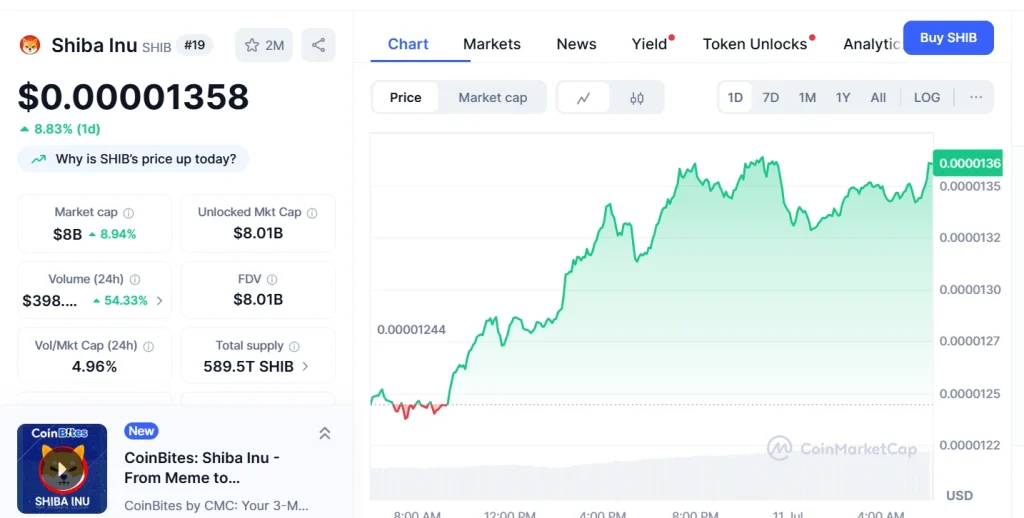
Task: Switch to the line chart view icon
Action: [584, 98]
